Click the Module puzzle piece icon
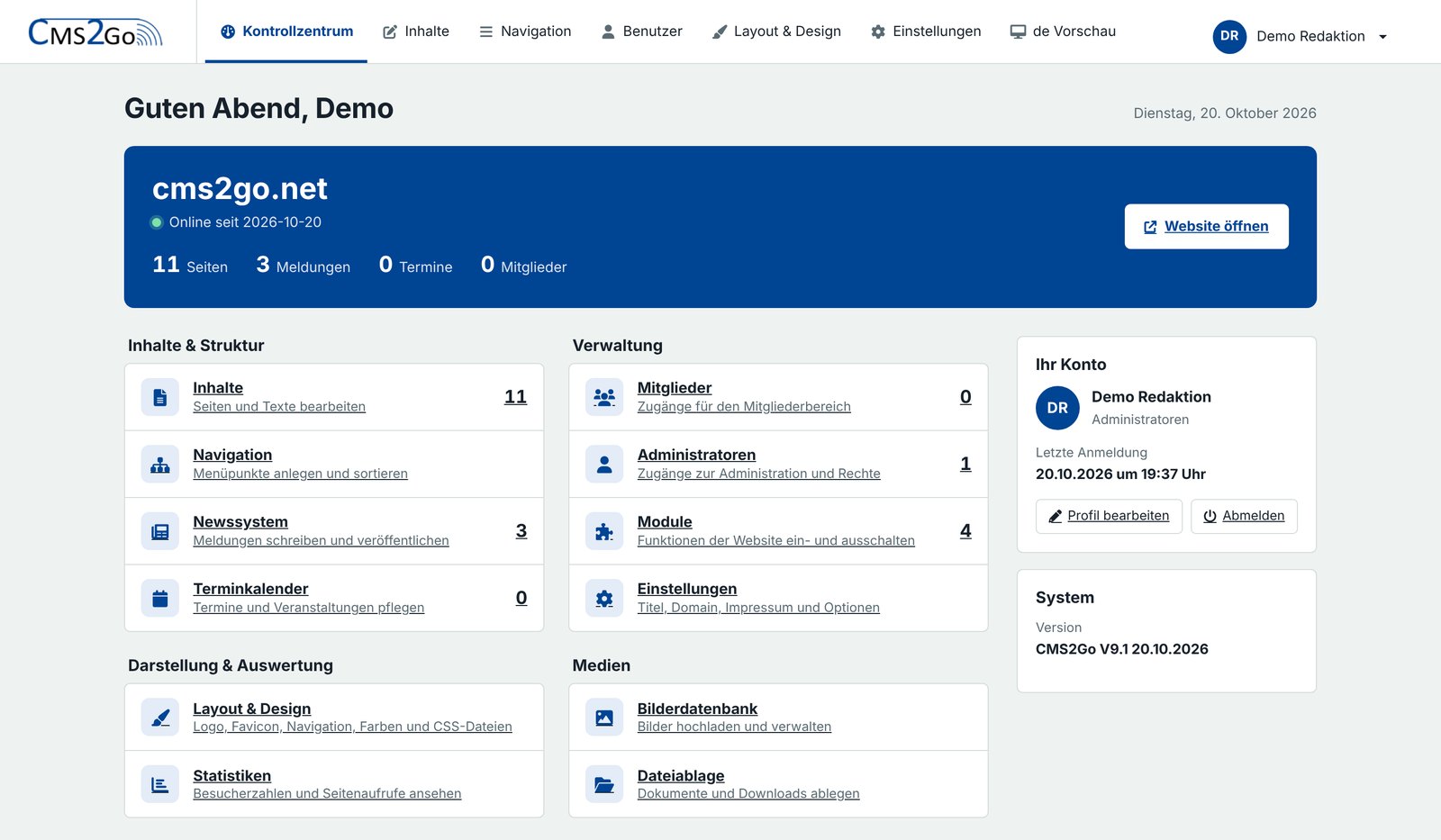 pos(604,531)
